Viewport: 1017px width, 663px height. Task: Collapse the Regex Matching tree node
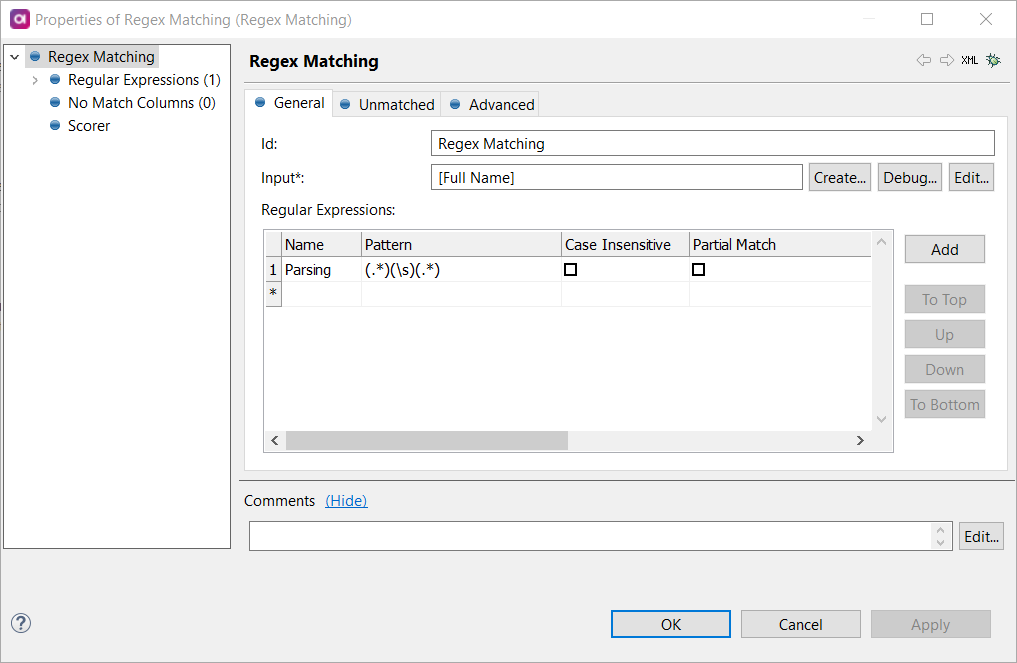coord(13,56)
